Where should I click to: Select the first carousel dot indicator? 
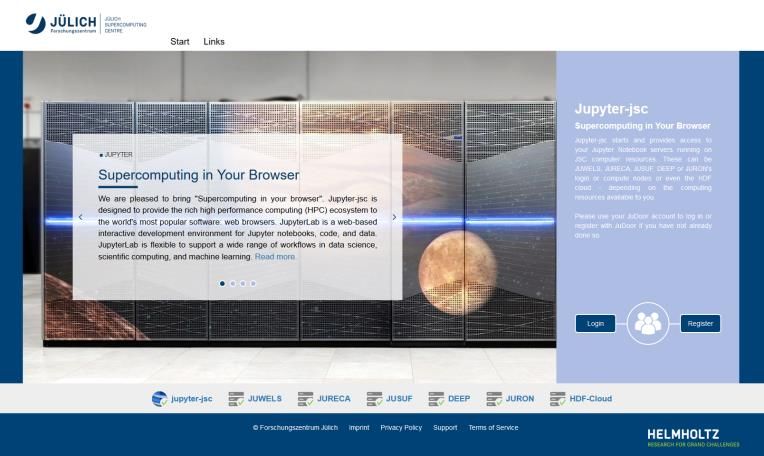tap(222, 284)
